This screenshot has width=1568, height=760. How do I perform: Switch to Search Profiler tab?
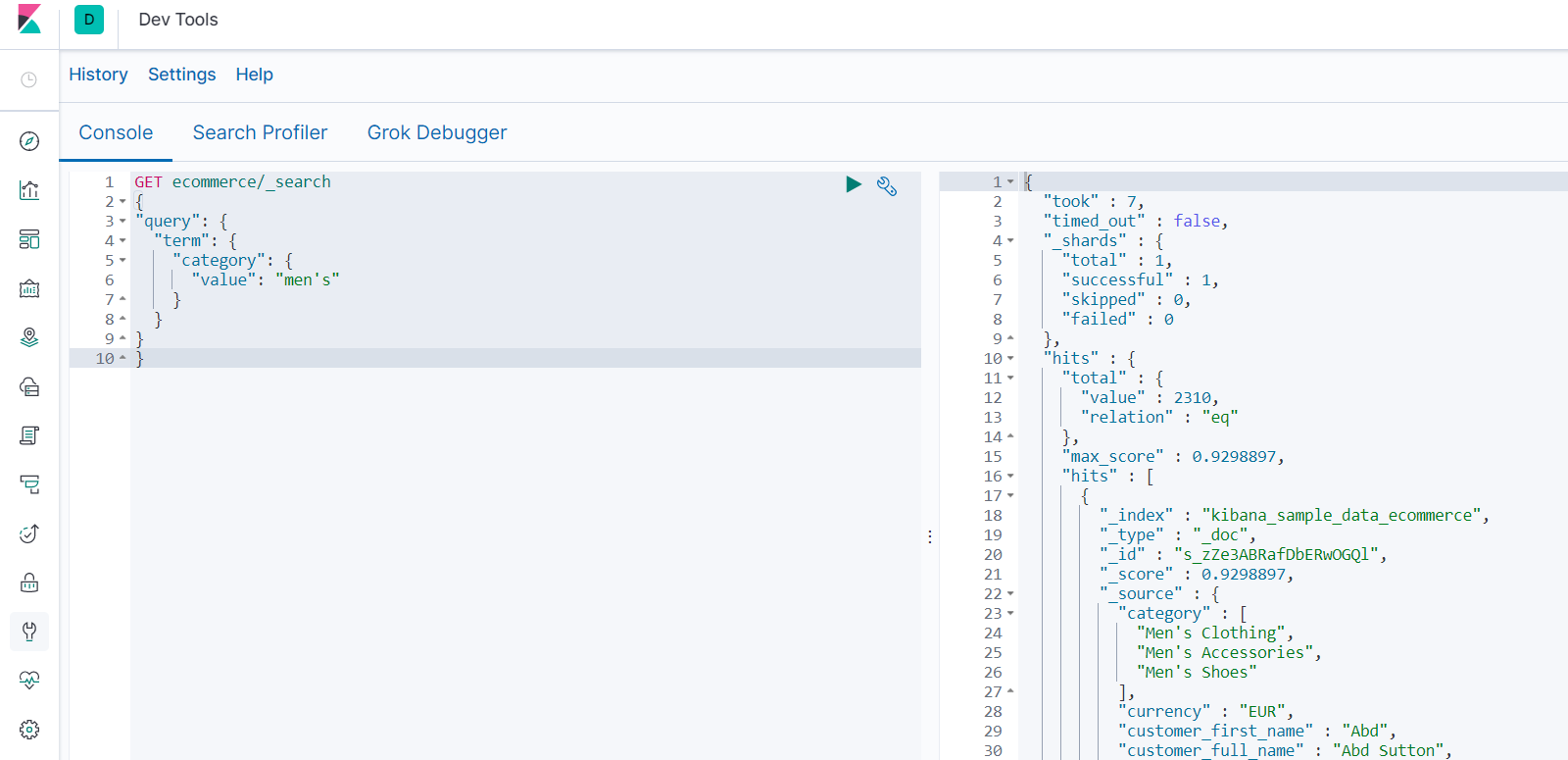pos(260,132)
